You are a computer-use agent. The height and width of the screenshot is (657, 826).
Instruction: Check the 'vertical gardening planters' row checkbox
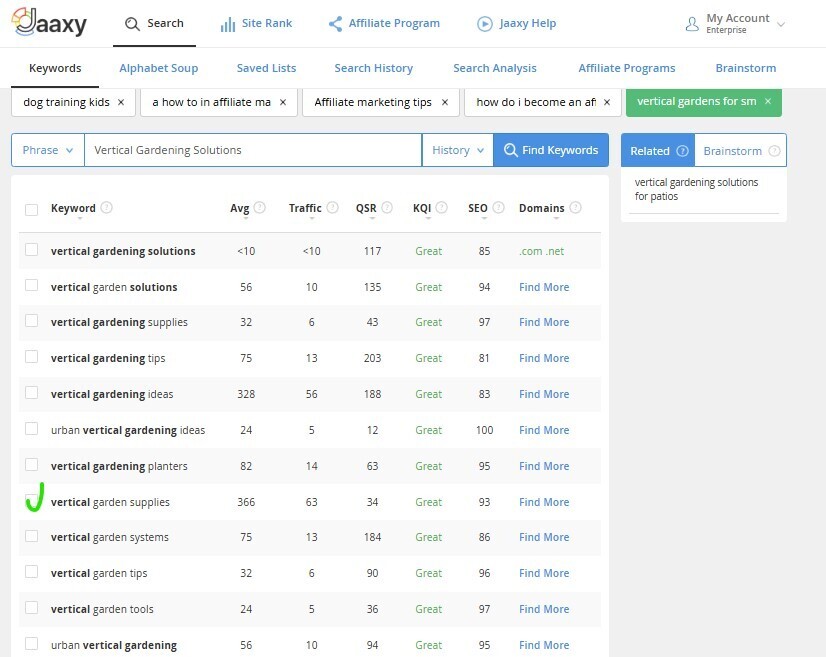[x=32, y=464]
